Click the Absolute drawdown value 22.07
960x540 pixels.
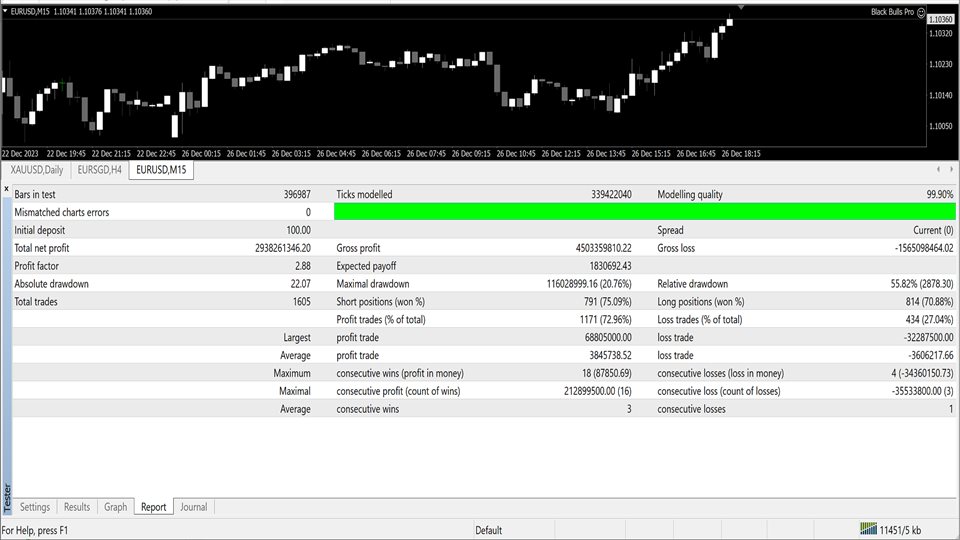pyautogui.click(x=301, y=283)
